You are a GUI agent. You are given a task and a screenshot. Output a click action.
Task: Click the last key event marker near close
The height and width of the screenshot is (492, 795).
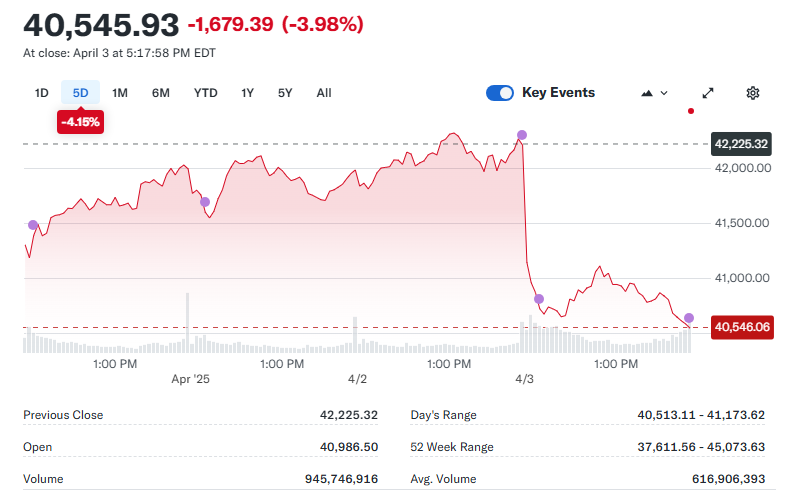coord(689,318)
